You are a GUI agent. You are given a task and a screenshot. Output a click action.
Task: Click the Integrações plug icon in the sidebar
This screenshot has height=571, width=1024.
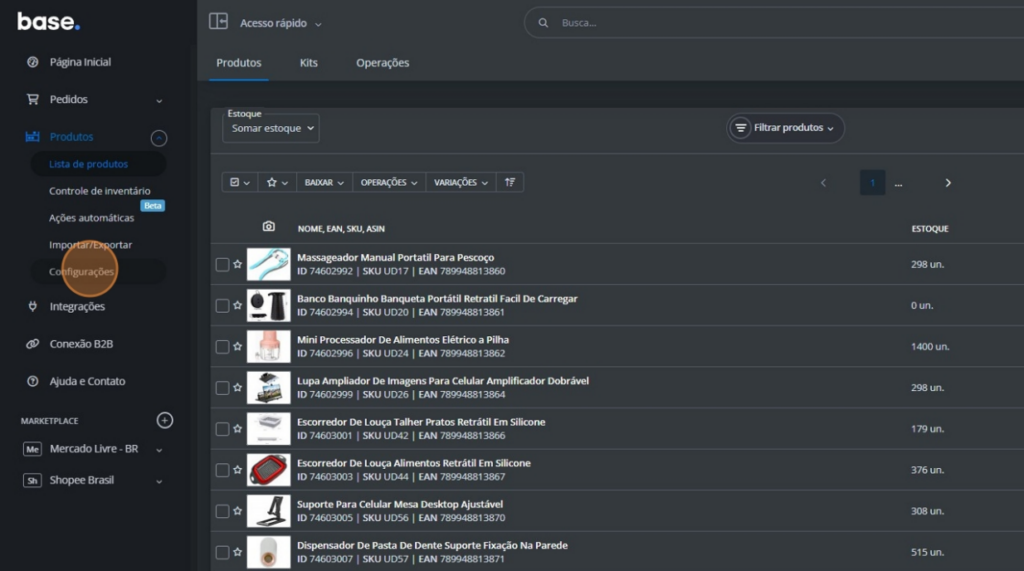pos(32,307)
